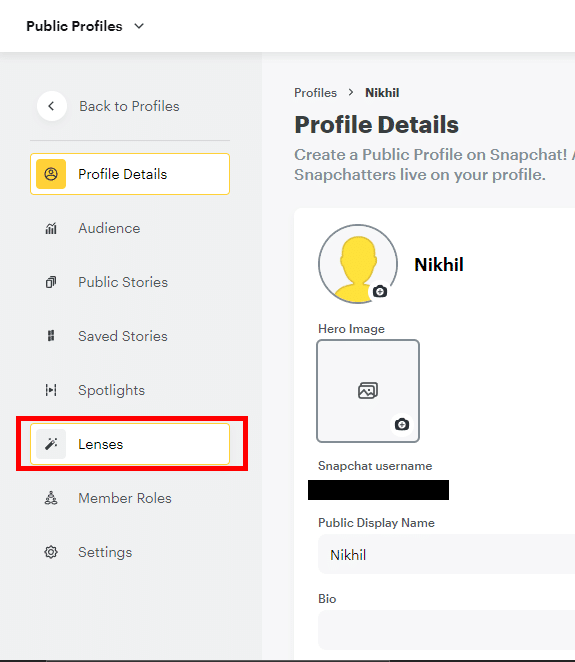
Task: Open the Public Profiles menu label
Action: [x=74, y=26]
